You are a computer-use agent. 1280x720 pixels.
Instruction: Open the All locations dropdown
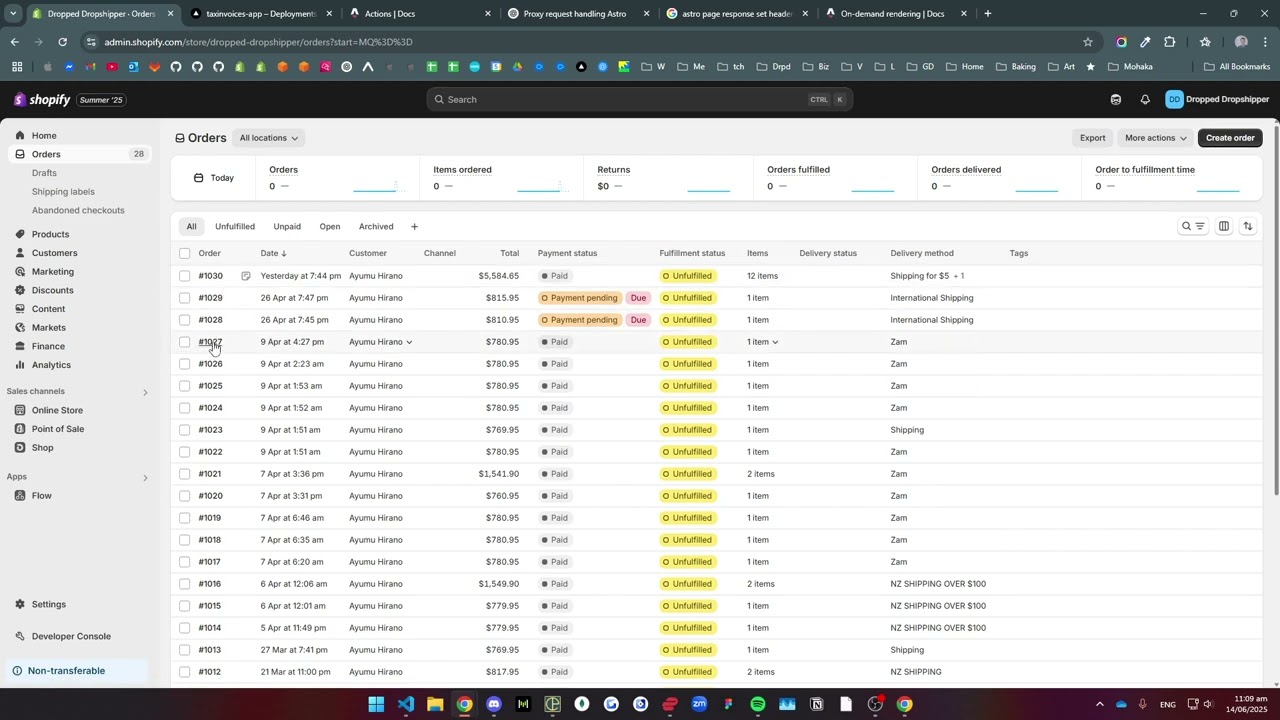tap(268, 138)
